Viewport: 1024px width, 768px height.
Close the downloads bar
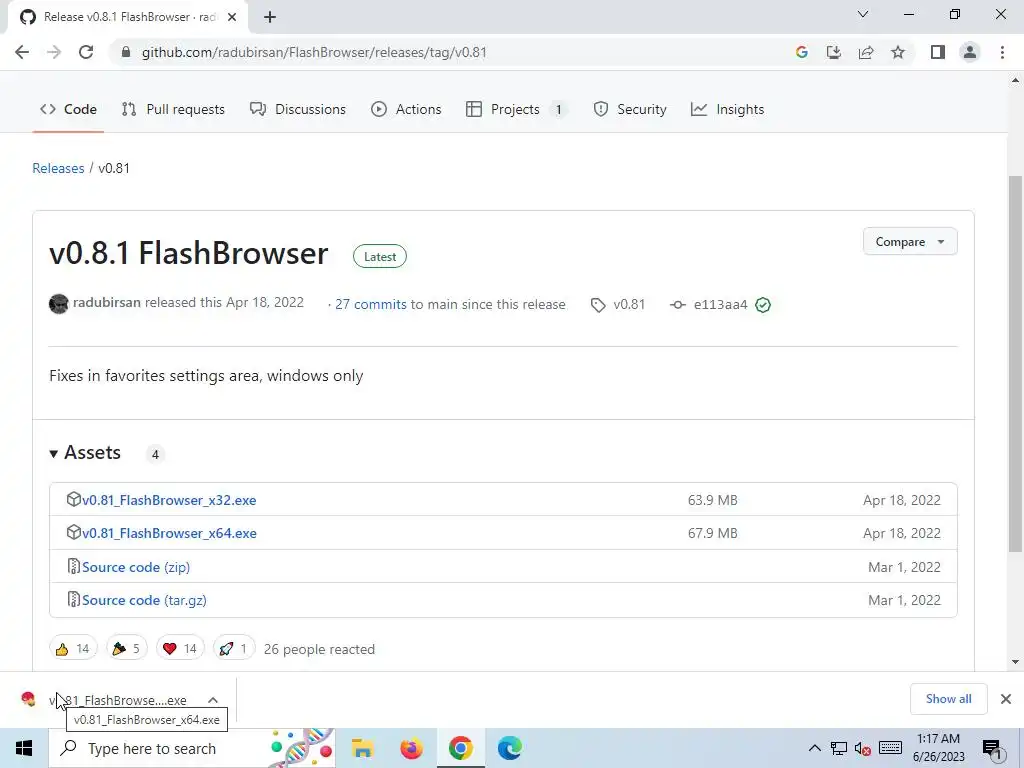pos(1006,699)
